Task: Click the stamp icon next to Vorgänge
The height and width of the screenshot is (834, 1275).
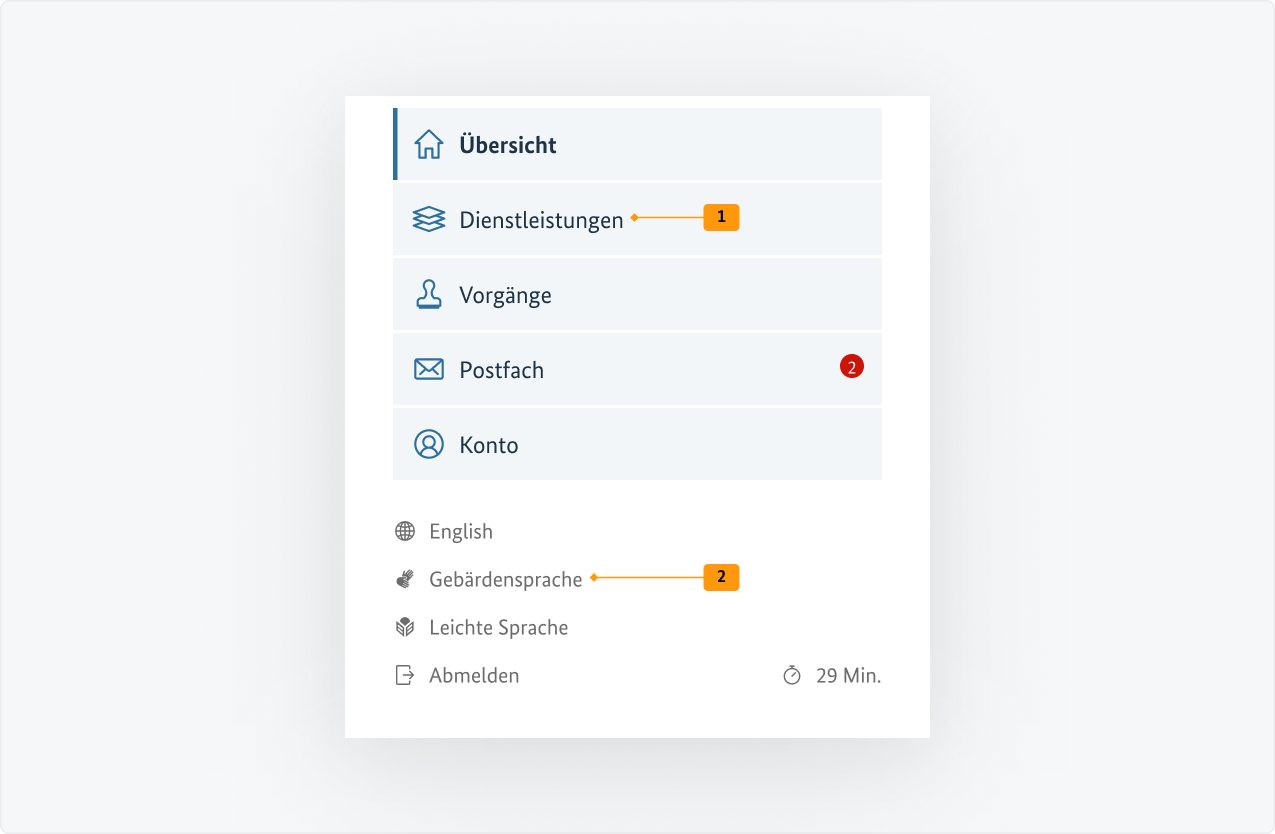Action: 429,294
